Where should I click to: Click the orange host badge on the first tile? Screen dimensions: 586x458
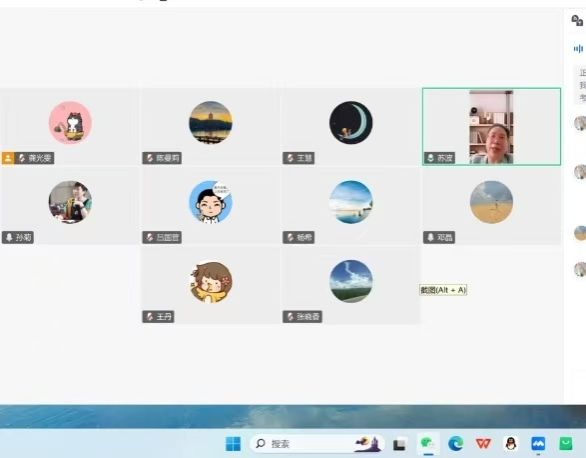tap(8, 158)
